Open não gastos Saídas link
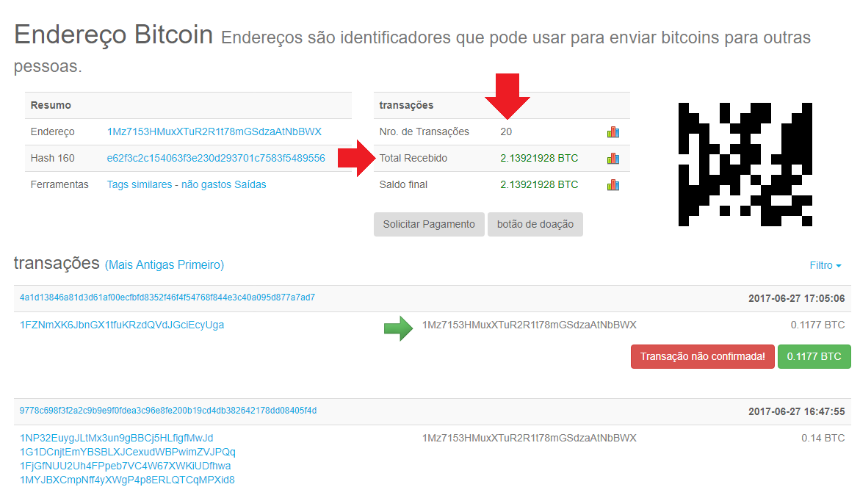 (224, 184)
